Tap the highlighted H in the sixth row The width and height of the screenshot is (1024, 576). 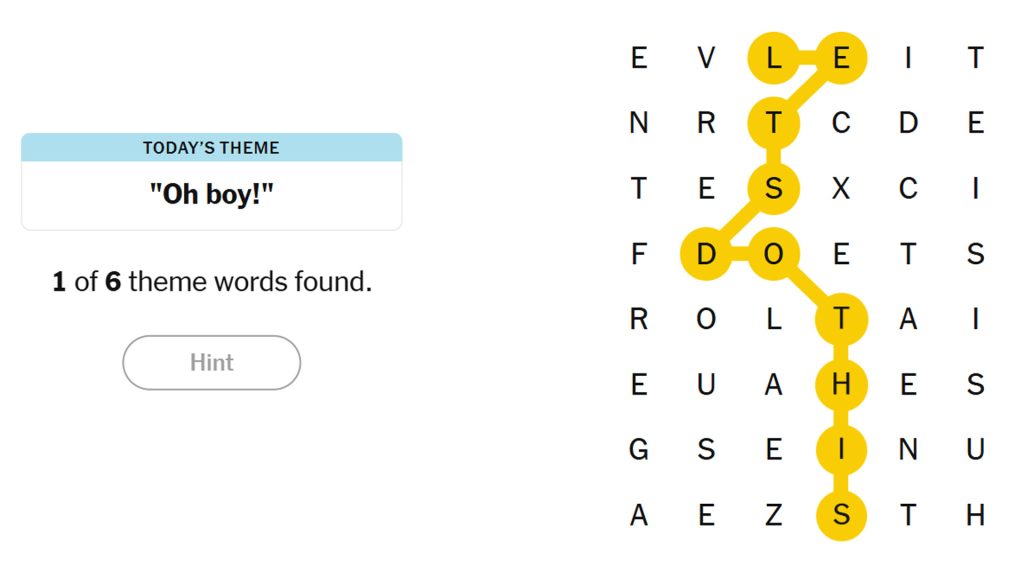841,384
